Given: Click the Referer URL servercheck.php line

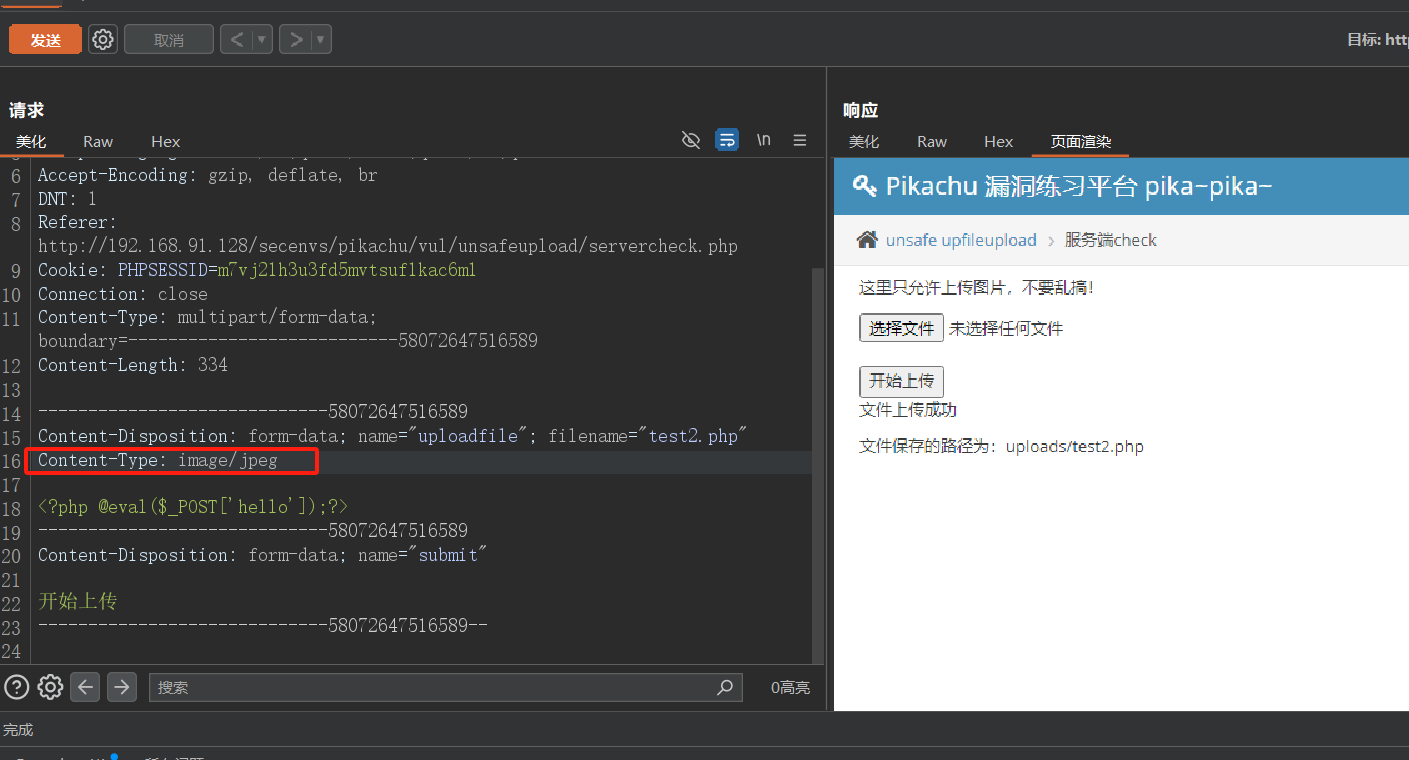Looking at the screenshot, I should coord(388,246).
